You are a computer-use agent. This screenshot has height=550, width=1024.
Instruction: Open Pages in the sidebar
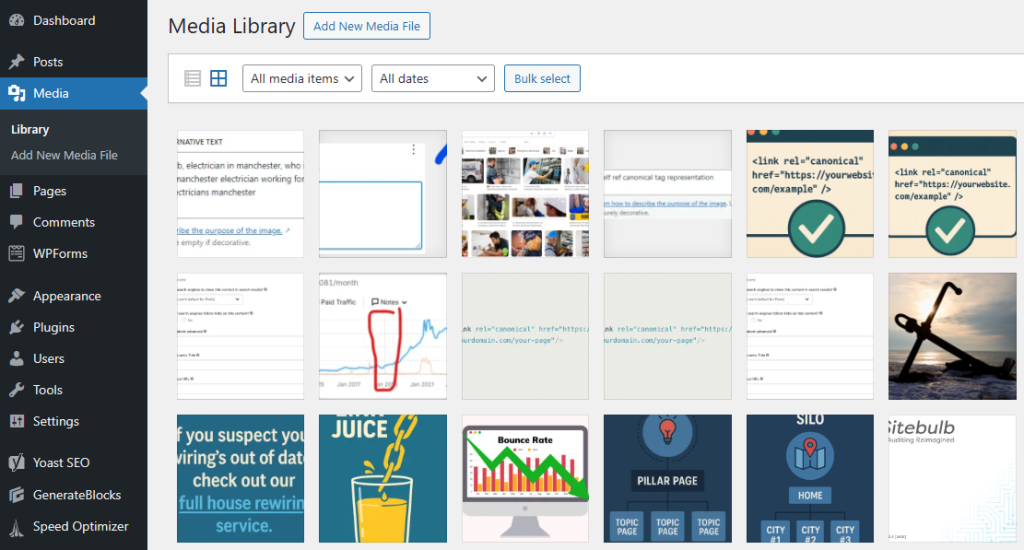[50, 191]
